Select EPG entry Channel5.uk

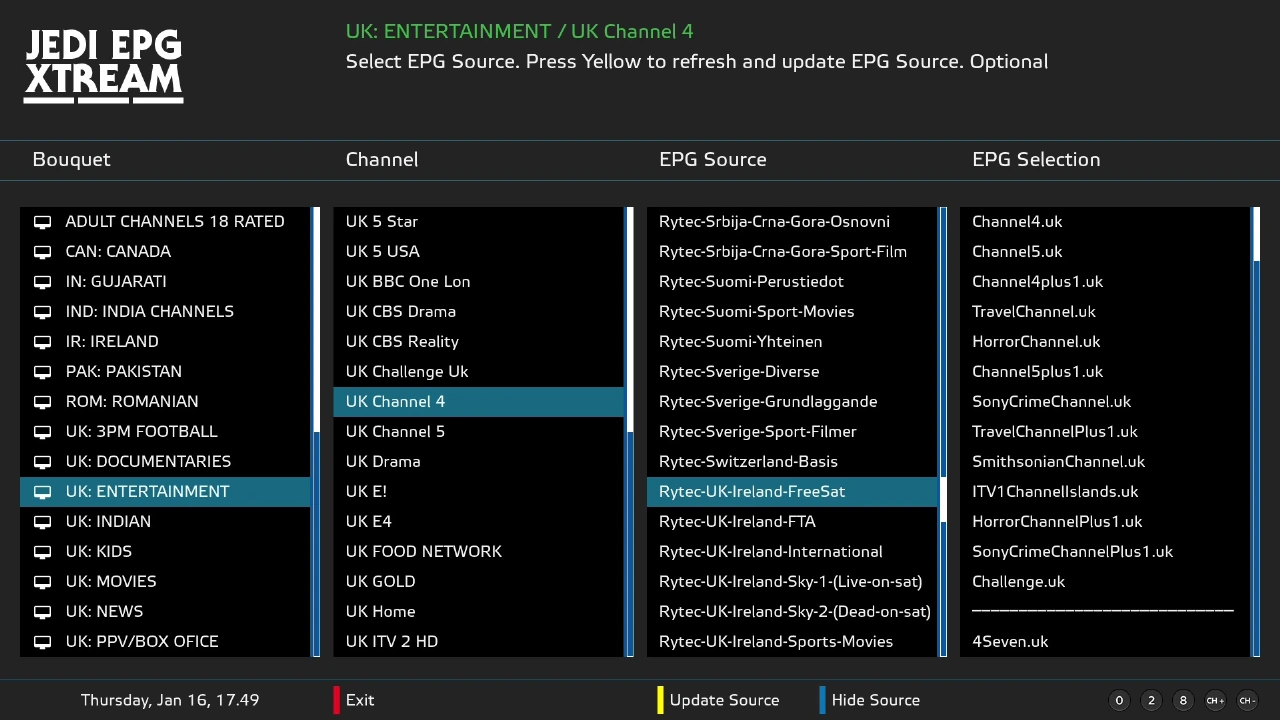click(1105, 252)
